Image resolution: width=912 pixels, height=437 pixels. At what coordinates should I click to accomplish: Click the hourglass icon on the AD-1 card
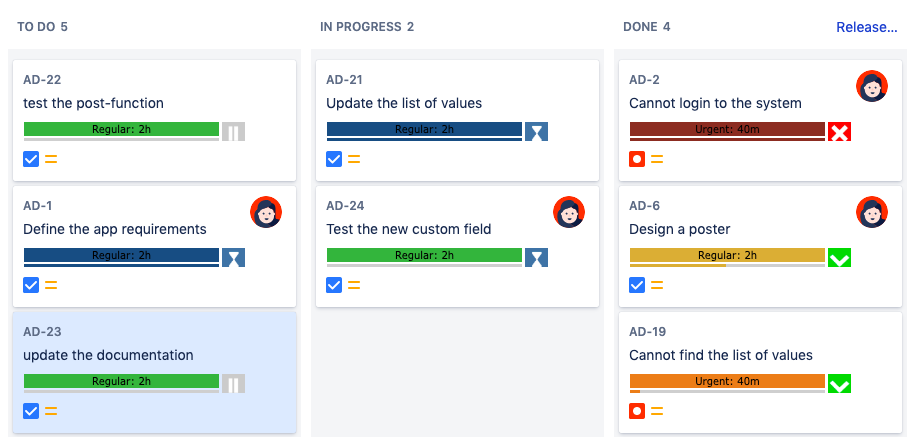[x=233, y=257]
